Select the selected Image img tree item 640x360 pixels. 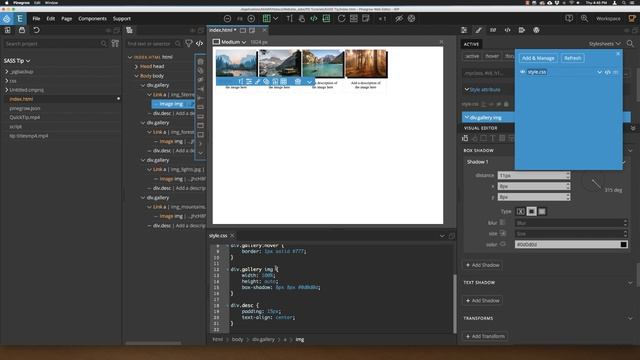pos(173,104)
